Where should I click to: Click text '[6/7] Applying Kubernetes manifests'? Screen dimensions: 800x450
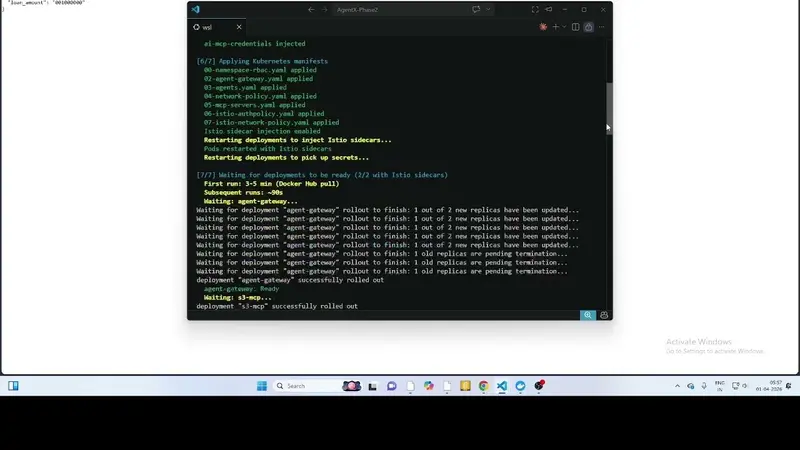point(262,61)
